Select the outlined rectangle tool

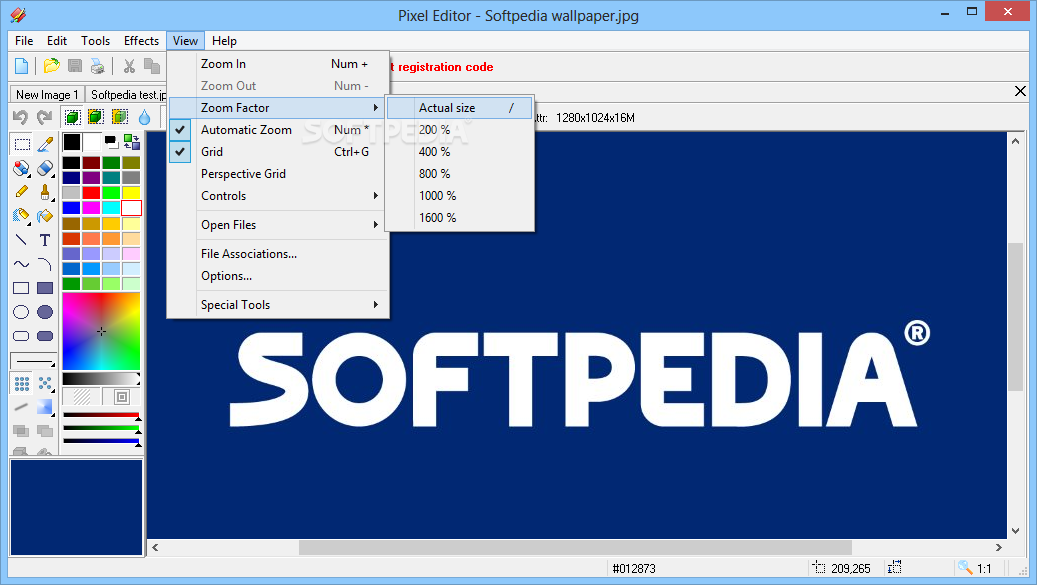point(21,288)
